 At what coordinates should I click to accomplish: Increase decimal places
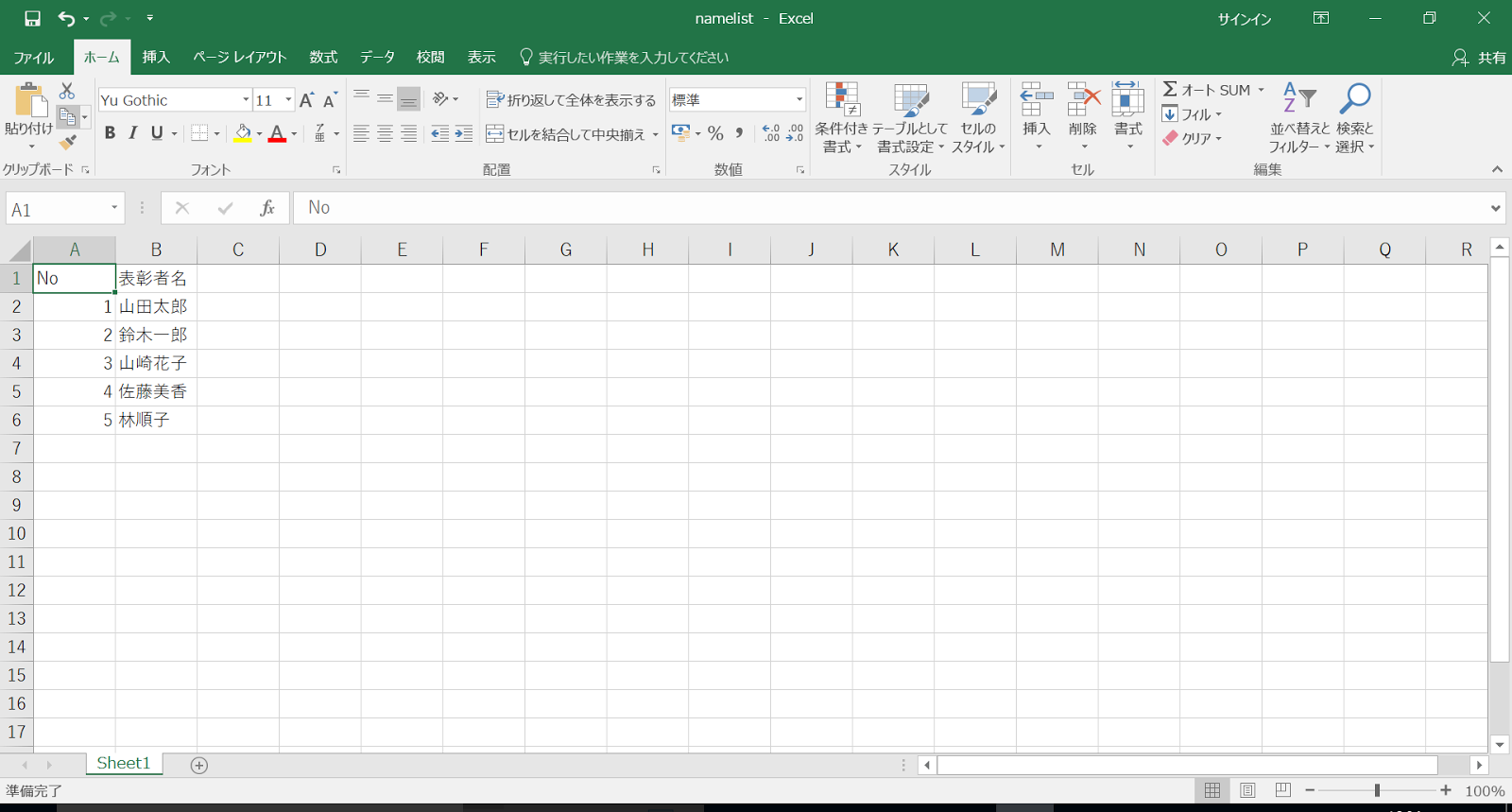click(771, 133)
